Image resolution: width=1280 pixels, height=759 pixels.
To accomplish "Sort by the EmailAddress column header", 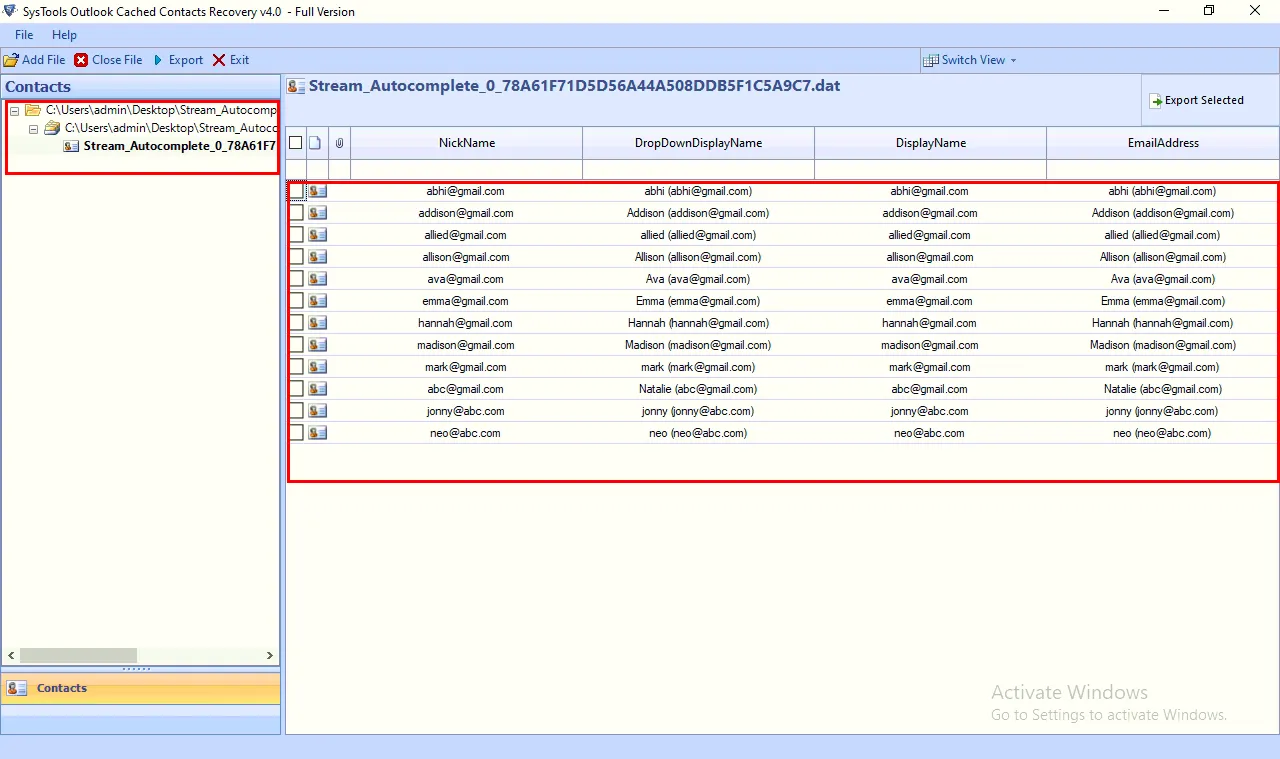I will pos(1163,143).
